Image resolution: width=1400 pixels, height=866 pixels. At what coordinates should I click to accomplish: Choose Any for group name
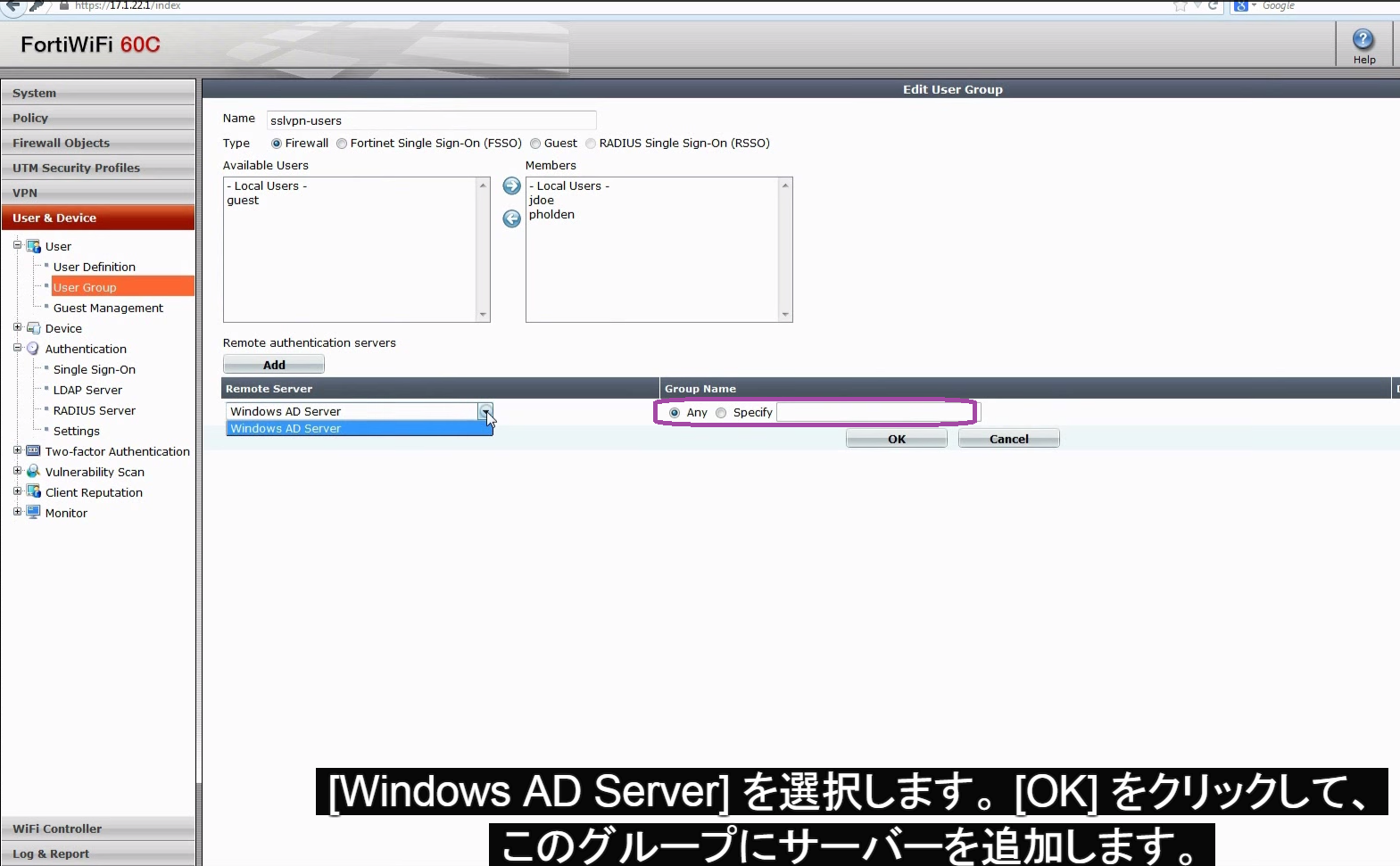[675, 413]
